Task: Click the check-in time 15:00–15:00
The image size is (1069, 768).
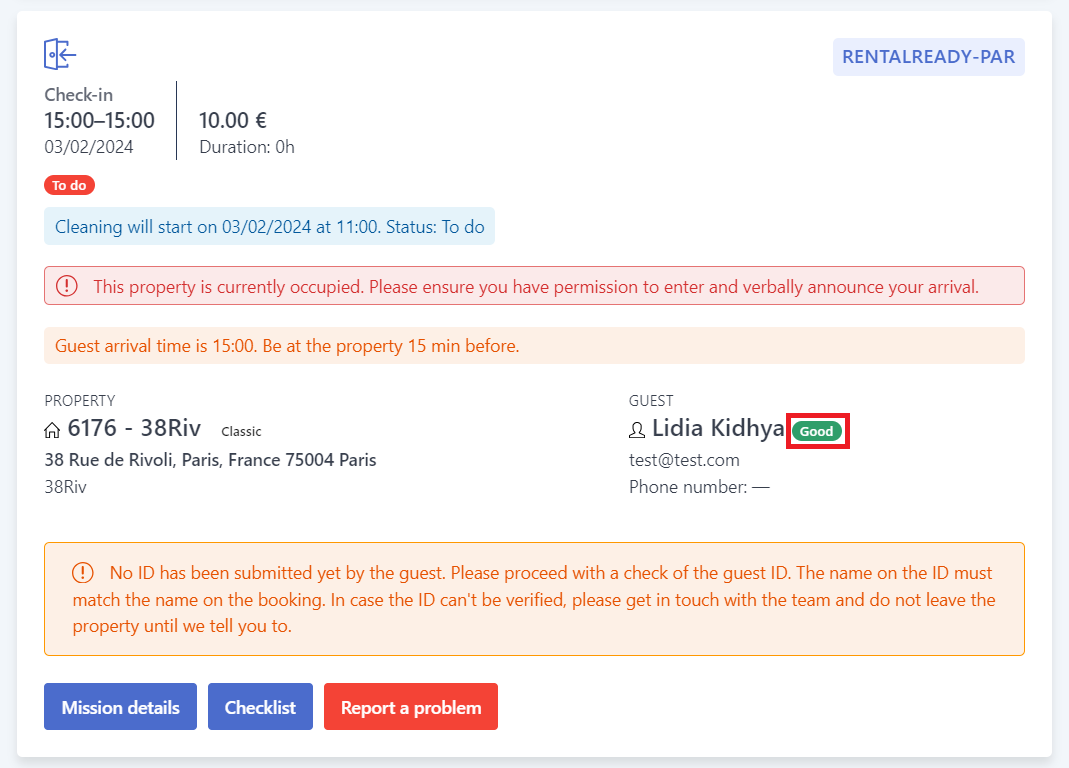Action: click(100, 120)
